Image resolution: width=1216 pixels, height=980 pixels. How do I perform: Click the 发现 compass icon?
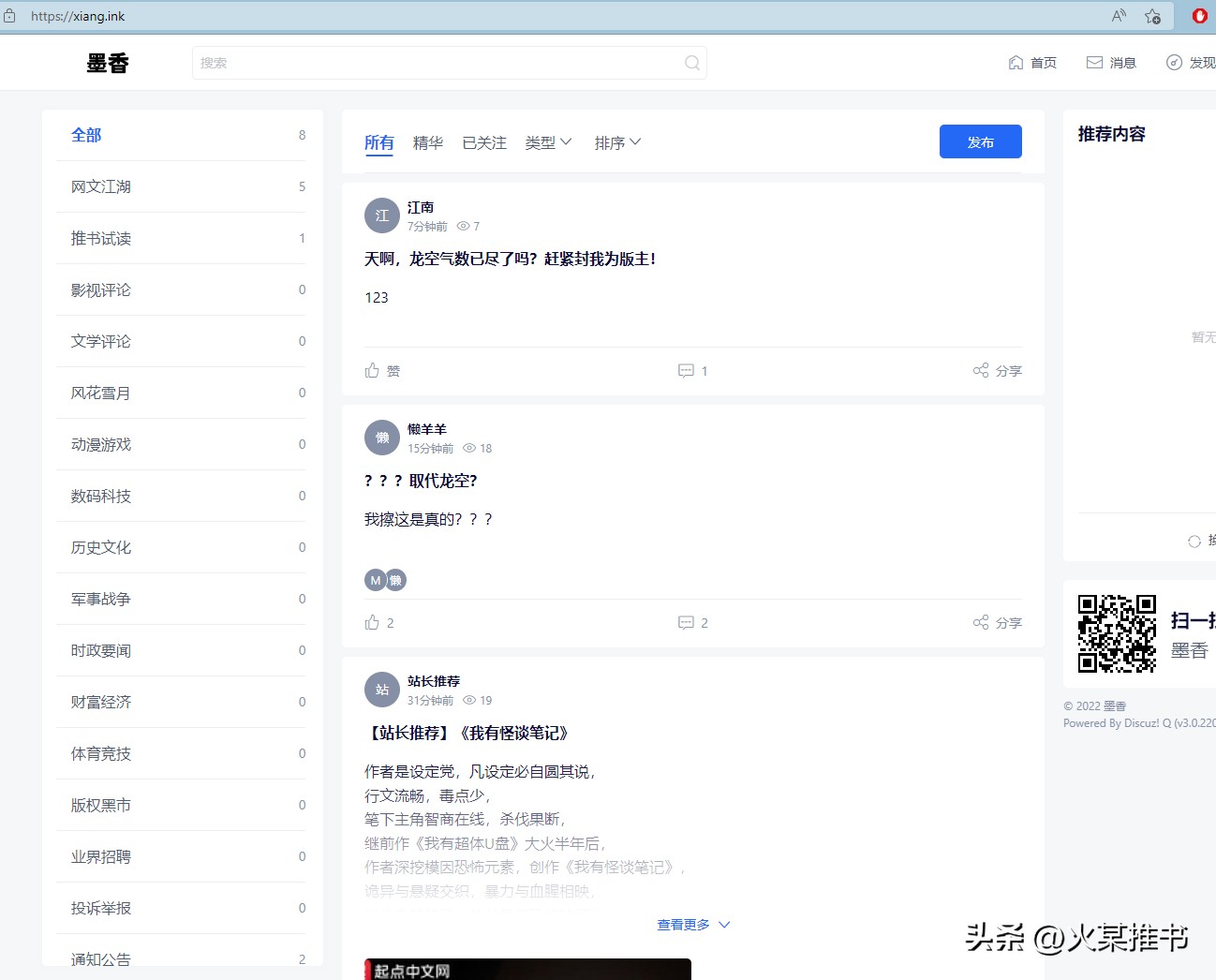1174,62
